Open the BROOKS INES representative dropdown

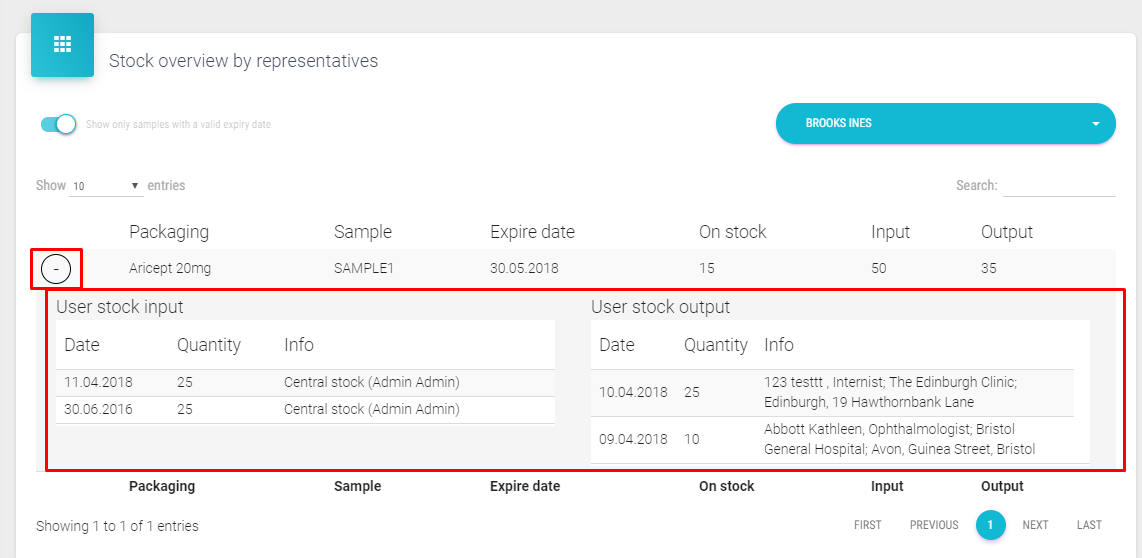tap(945, 124)
